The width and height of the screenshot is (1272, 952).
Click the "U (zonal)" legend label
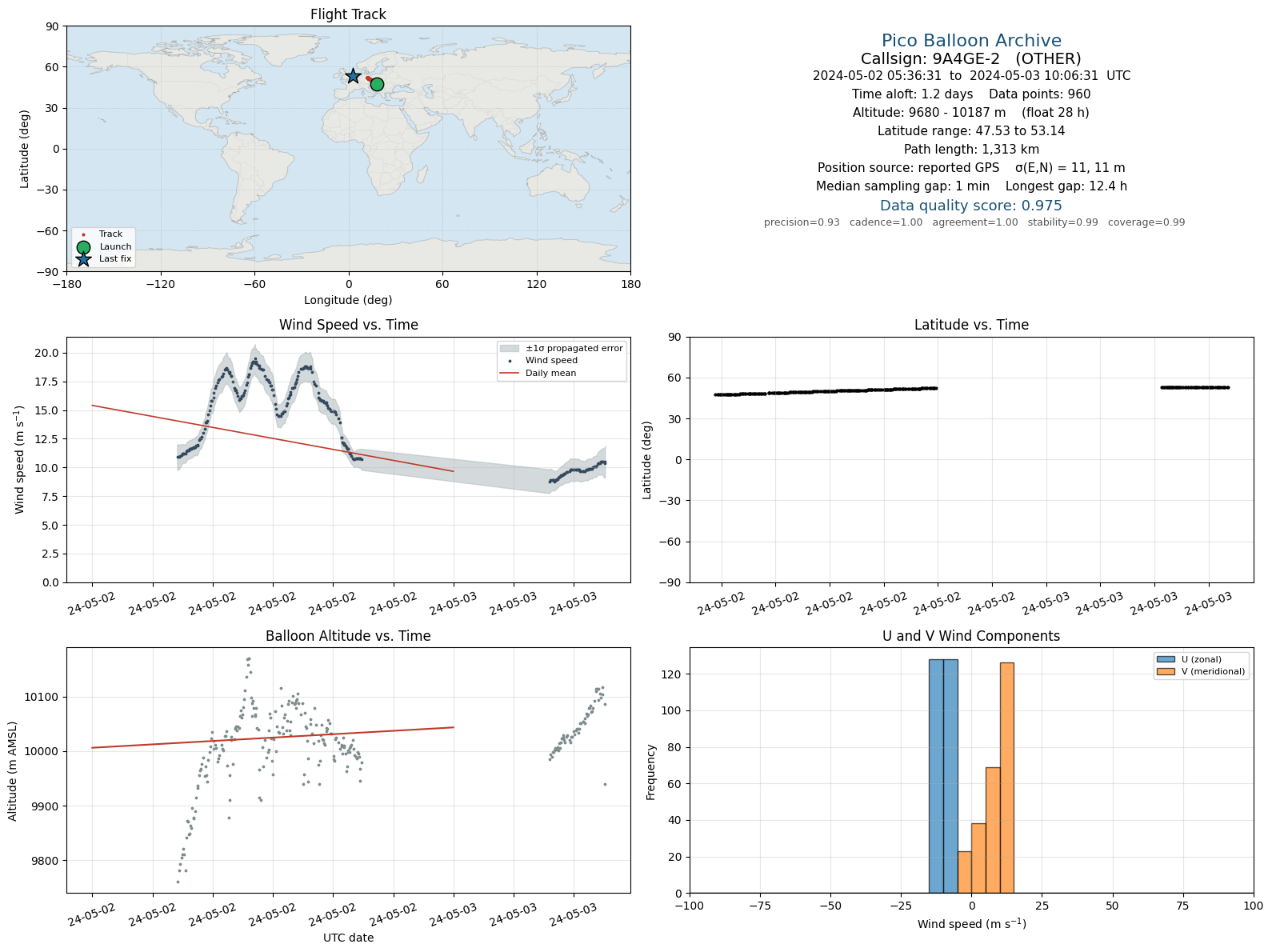1202,660
